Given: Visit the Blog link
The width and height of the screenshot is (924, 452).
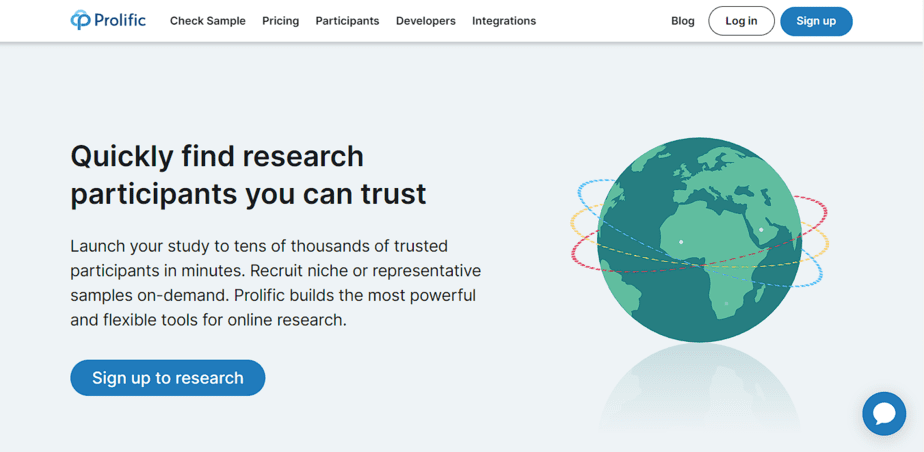Looking at the screenshot, I should [x=682, y=21].
